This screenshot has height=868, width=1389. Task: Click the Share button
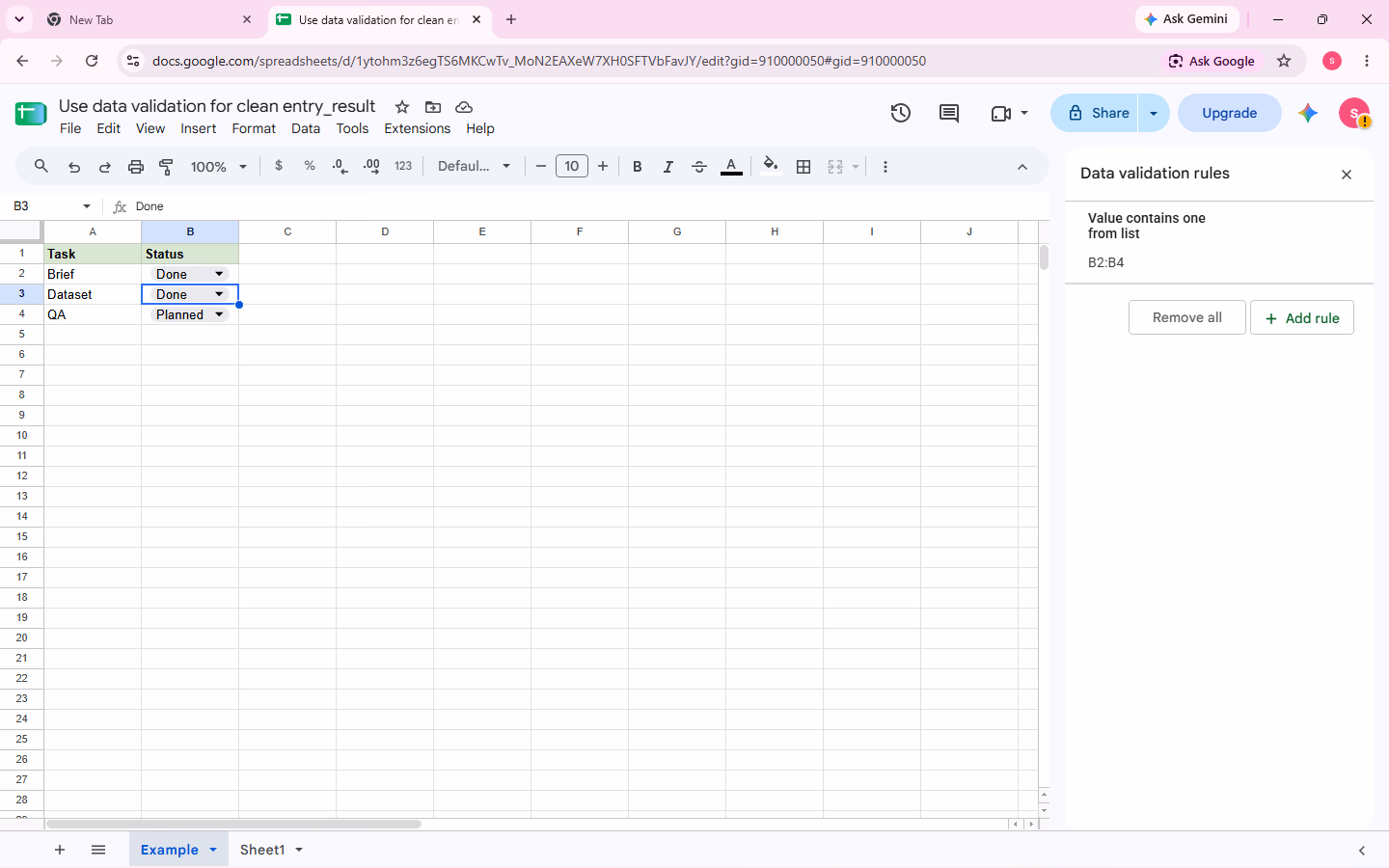pyautogui.click(x=1095, y=113)
